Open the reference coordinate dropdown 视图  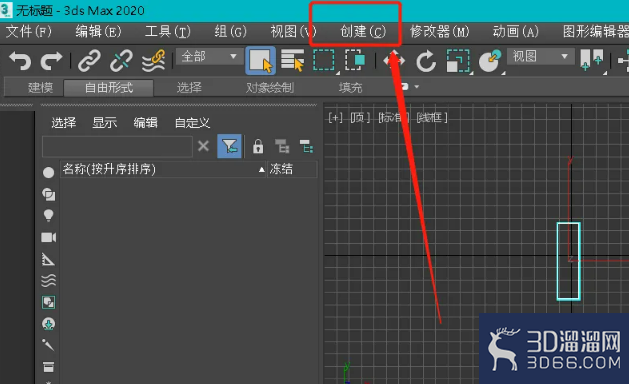coord(540,57)
